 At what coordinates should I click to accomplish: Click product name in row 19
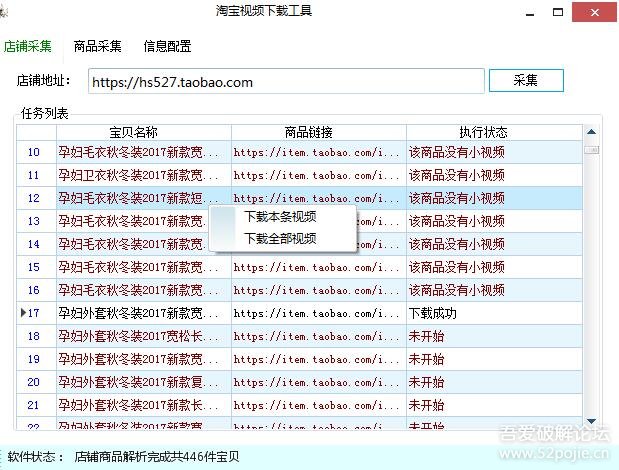tap(144, 359)
